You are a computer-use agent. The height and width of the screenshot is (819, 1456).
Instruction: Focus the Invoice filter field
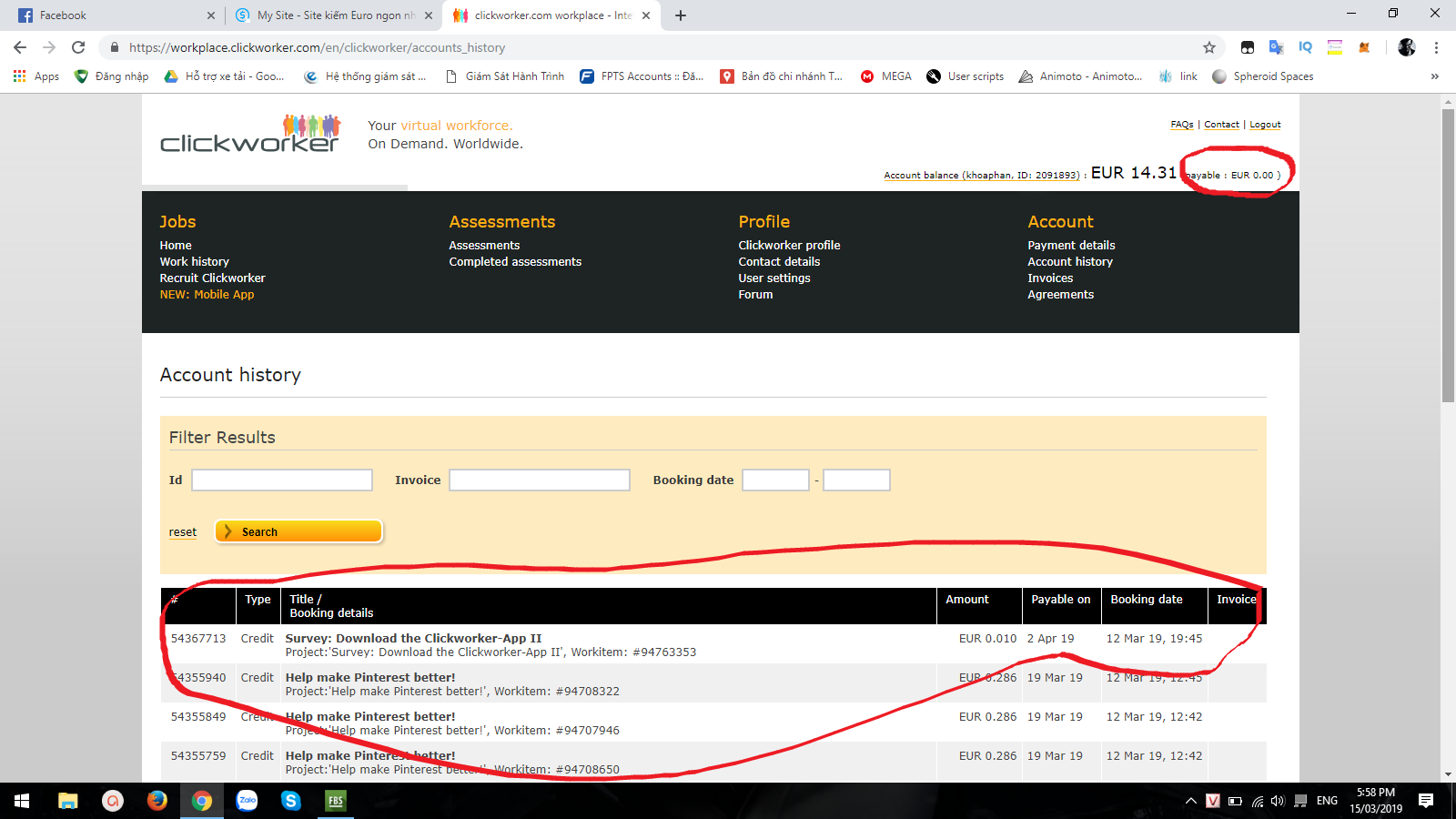(x=540, y=480)
